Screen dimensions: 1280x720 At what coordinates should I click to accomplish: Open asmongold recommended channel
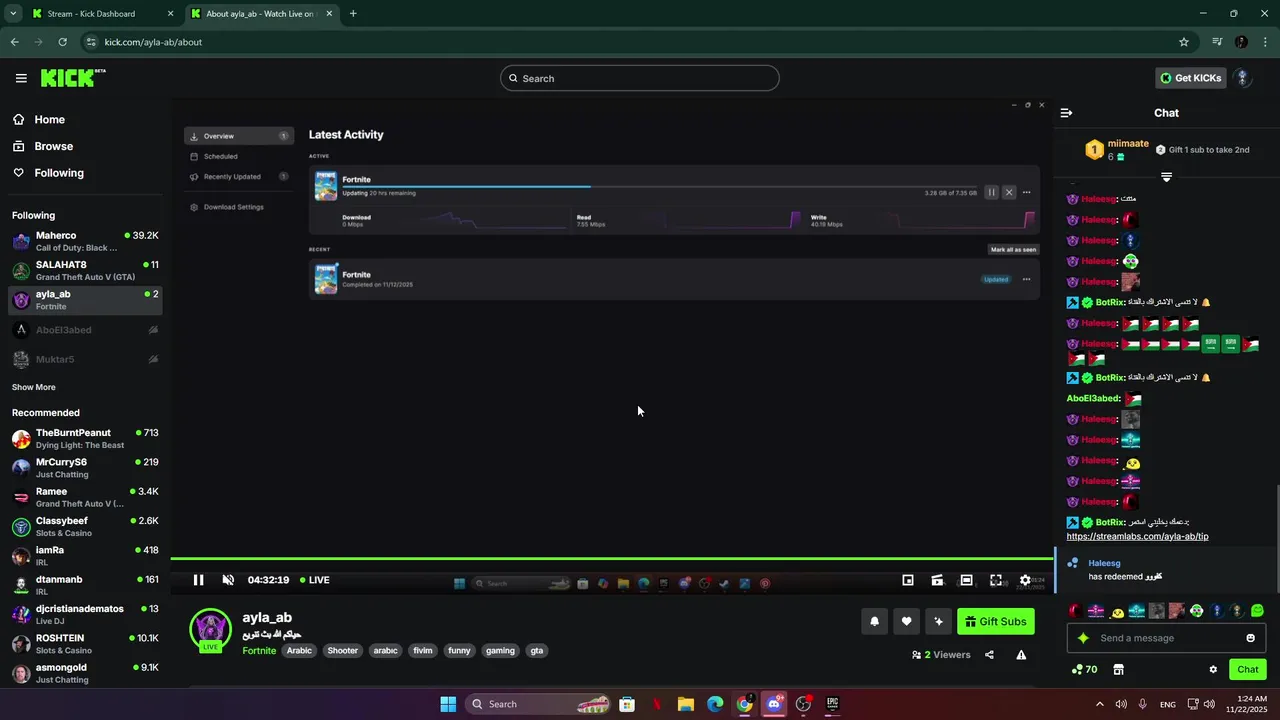(x=85, y=673)
